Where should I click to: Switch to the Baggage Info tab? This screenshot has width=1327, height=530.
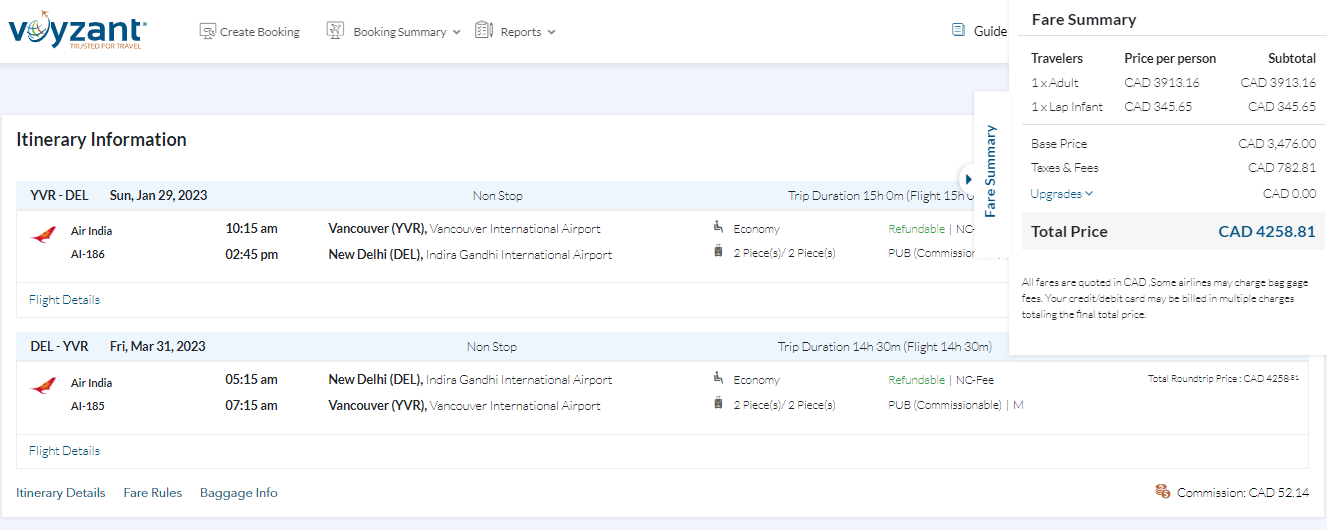click(x=238, y=493)
